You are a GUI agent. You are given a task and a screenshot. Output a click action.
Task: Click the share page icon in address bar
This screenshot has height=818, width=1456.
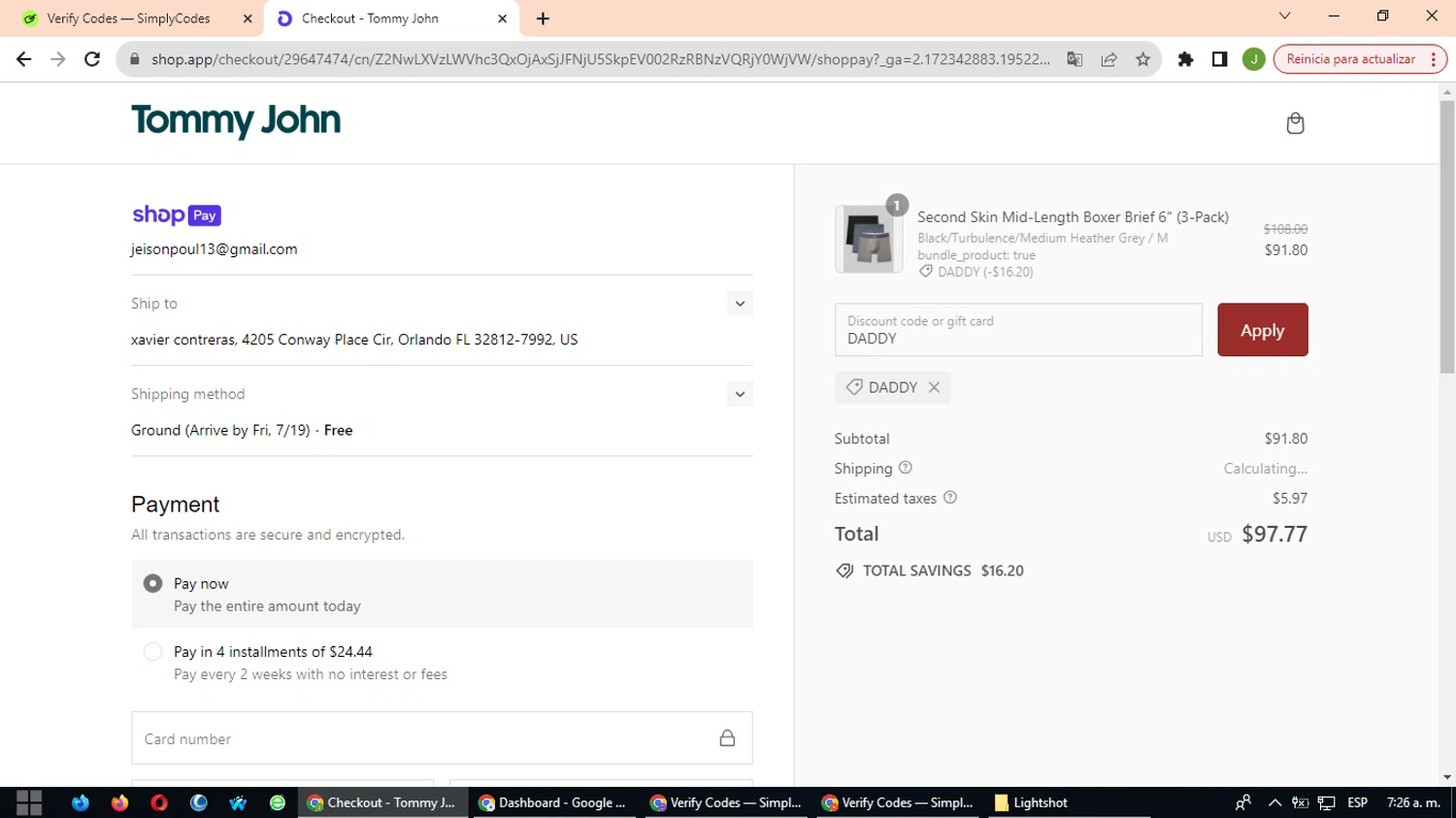(x=1109, y=59)
